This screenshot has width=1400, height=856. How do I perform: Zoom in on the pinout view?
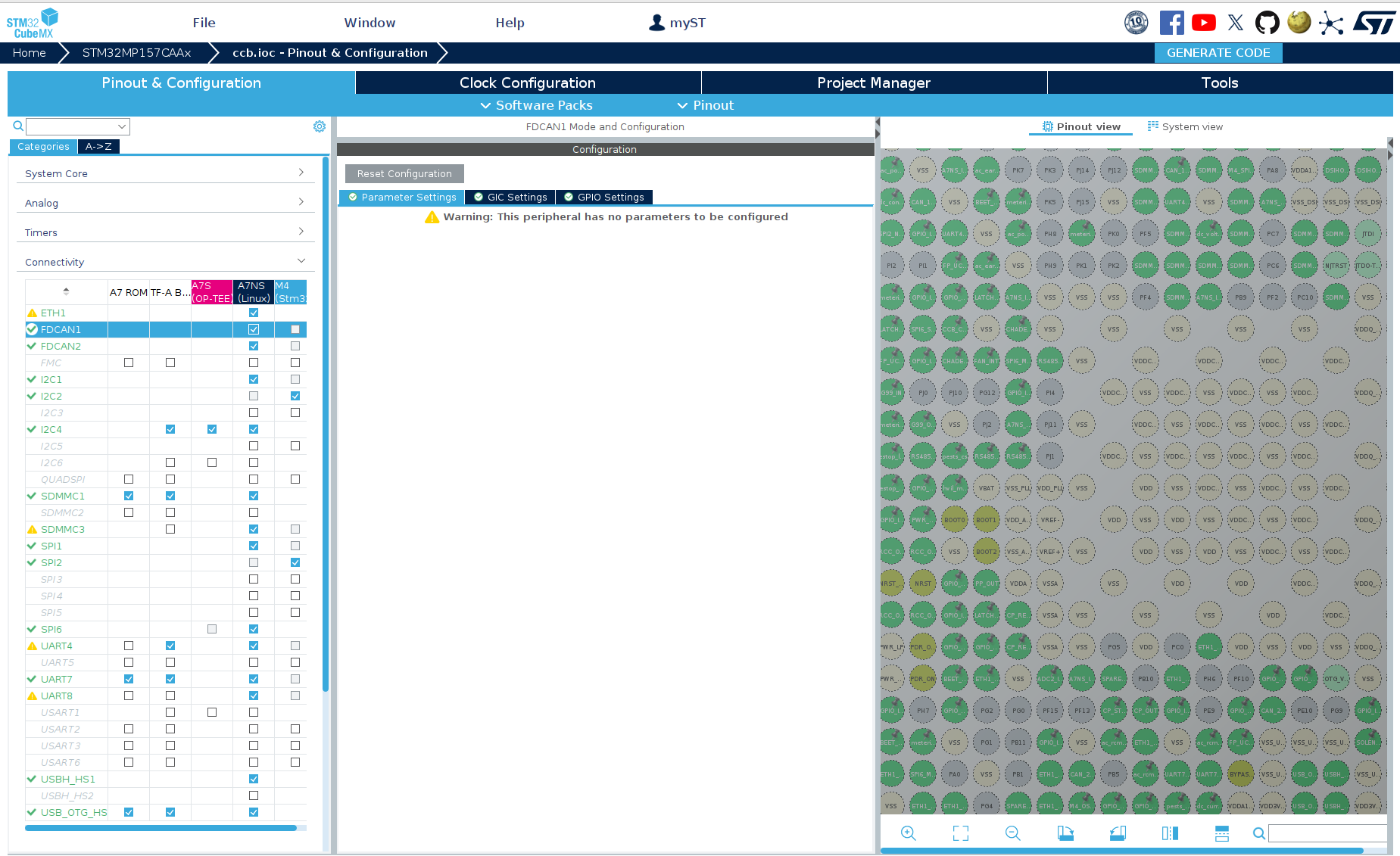[908, 833]
